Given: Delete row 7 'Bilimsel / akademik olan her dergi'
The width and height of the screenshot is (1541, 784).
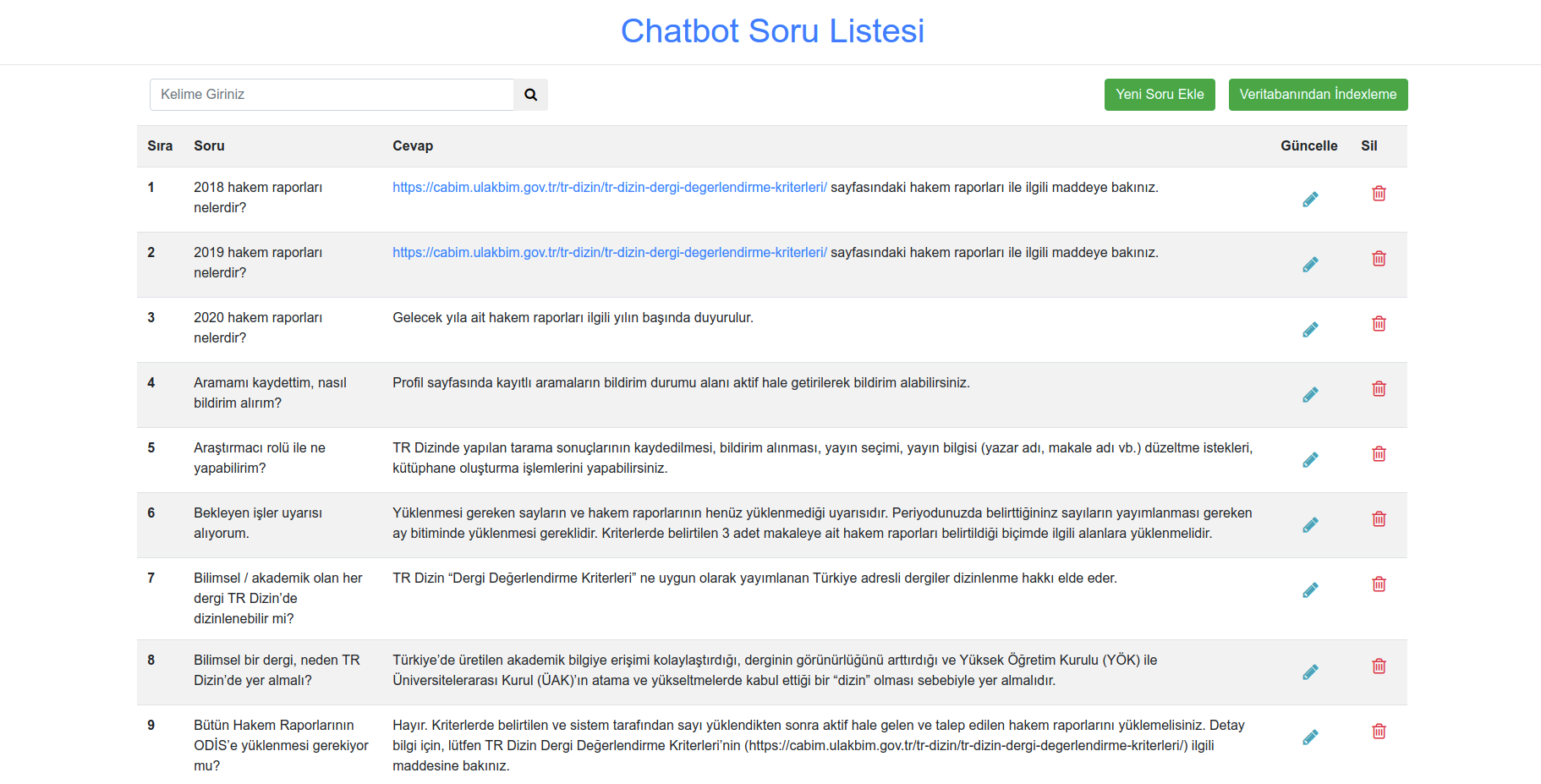Looking at the screenshot, I should click(1379, 584).
